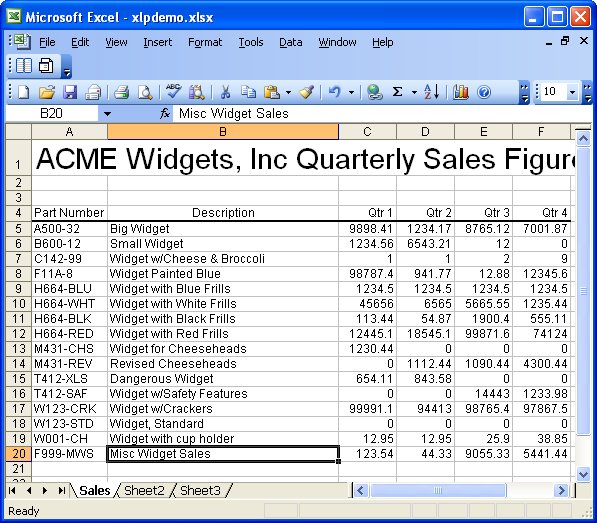
Task: Open Print Preview magnifier icon
Action: pyautogui.click(x=145, y=92)
